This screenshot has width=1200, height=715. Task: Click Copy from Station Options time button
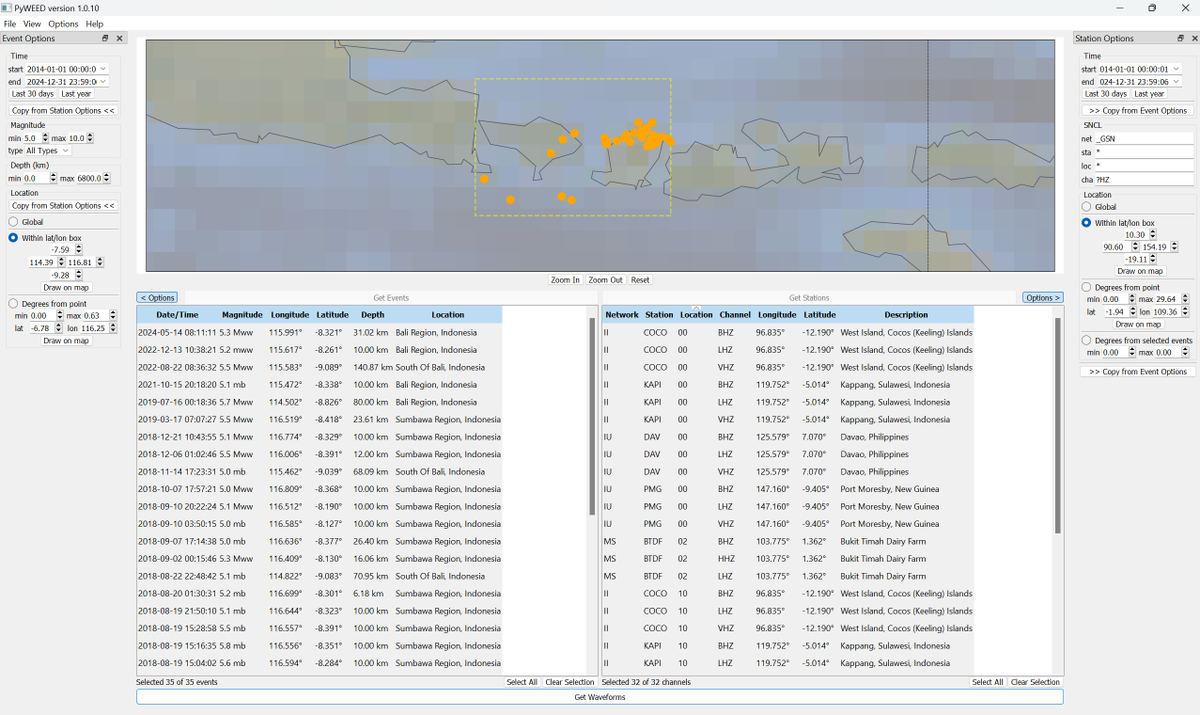tap(63, 110)
